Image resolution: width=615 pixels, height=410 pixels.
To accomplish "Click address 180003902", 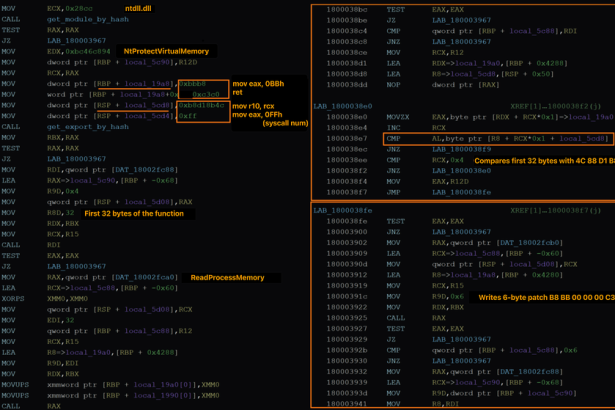I will pos(347,243).
